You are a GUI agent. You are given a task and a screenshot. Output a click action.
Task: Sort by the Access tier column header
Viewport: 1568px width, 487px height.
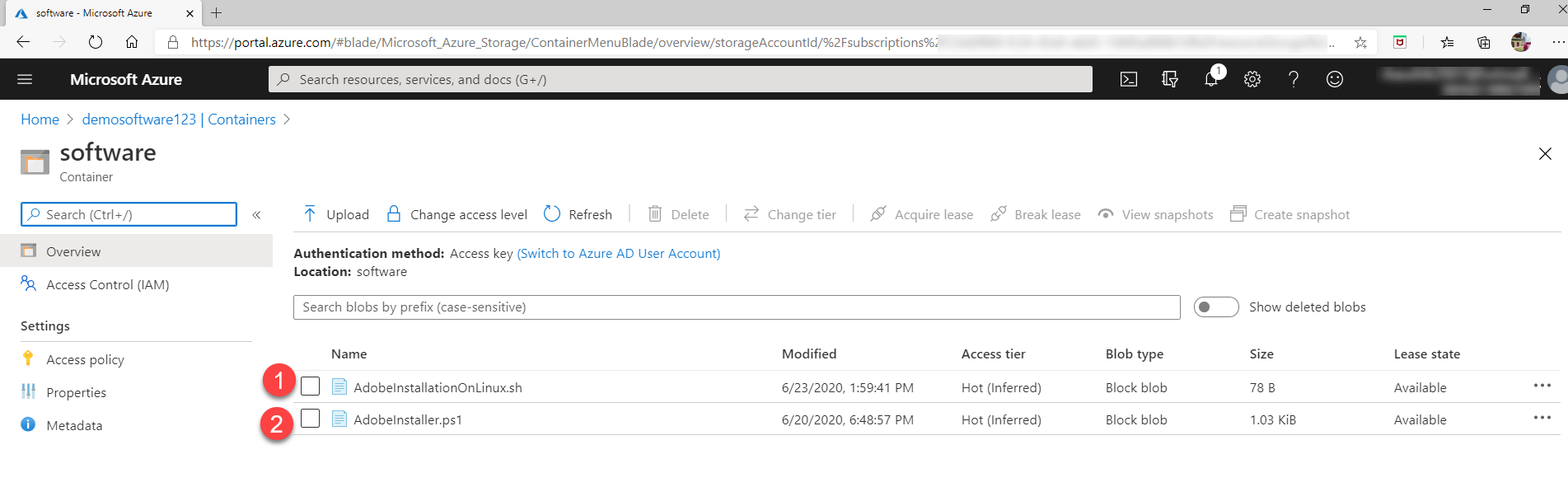[x=994, y=354]
